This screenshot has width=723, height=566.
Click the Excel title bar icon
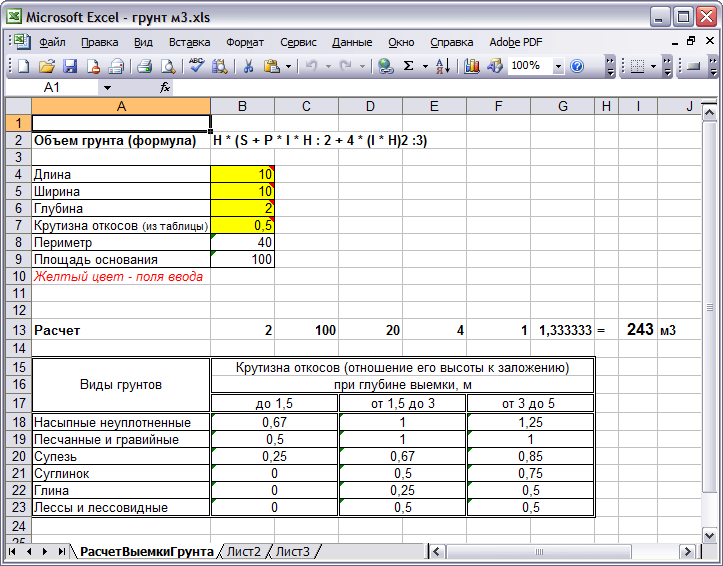coord(14,17)
